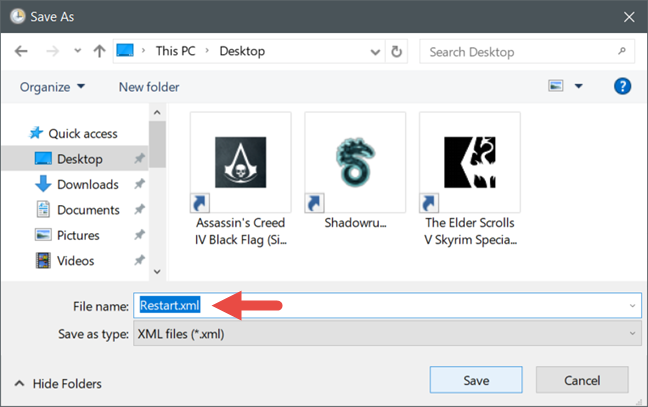Select Quick access in the navigation pane

coord(73,133)
